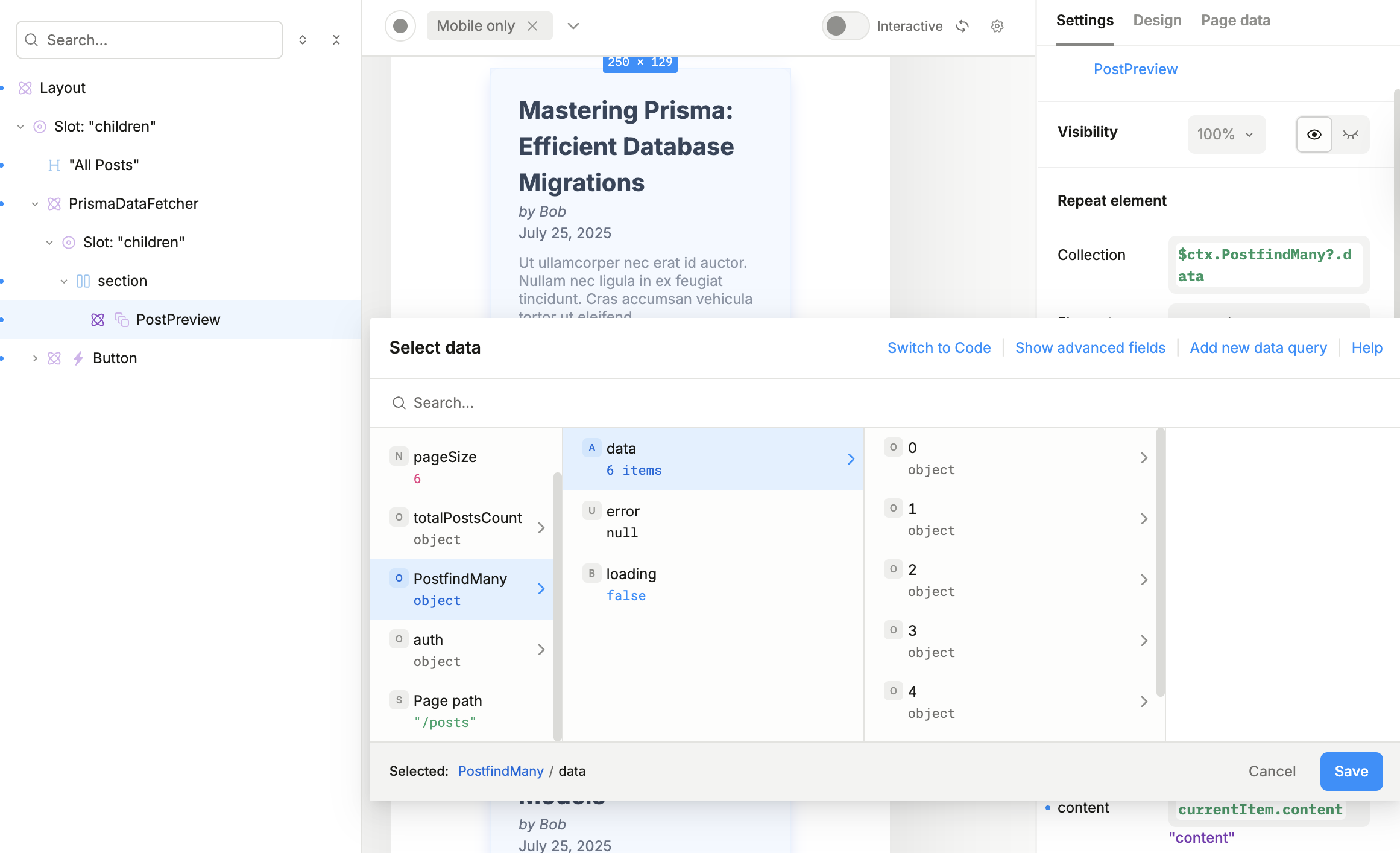Click the All Posts heading icon

(x=54, y=165)
